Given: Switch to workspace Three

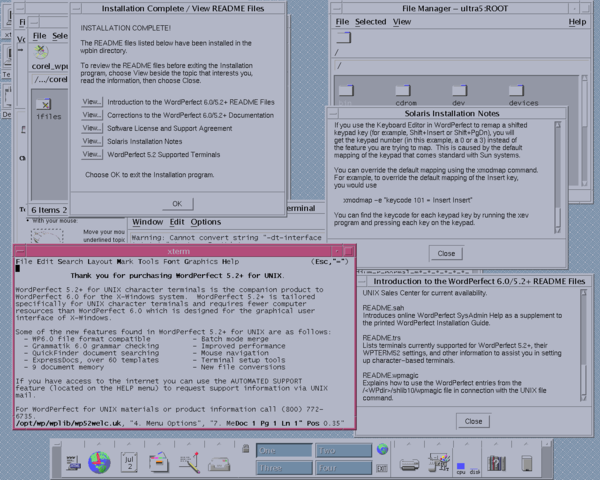Looking at the screenshot, I should [284, 468].
